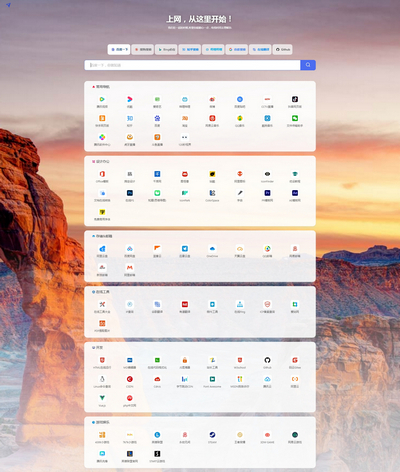Screen dimensions: 400x472
Task: Switch to the Google search tab
Action: click(x=237, y=49)
